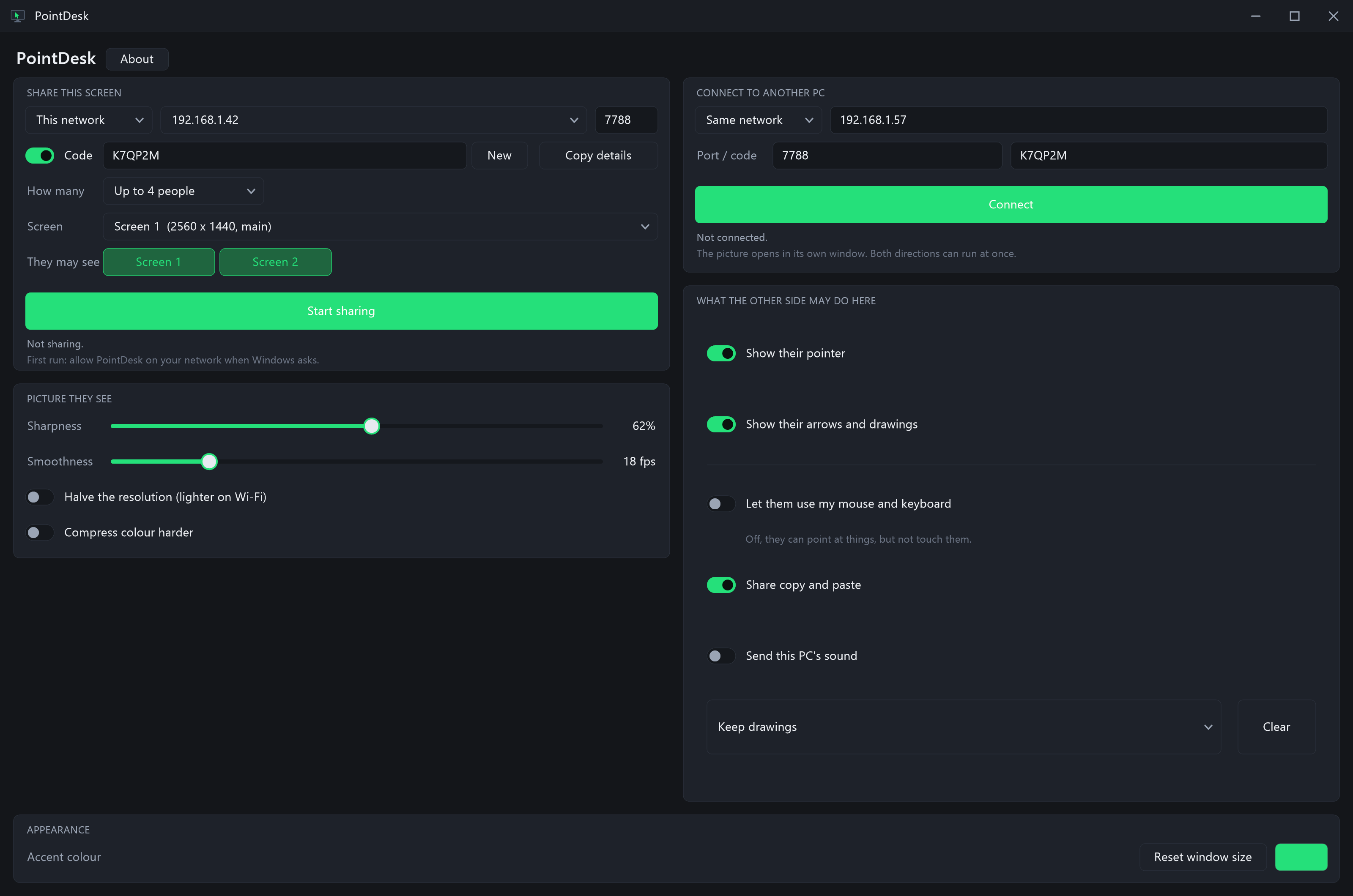Click the remote address field 192.168.1.57

point(1079,120)
